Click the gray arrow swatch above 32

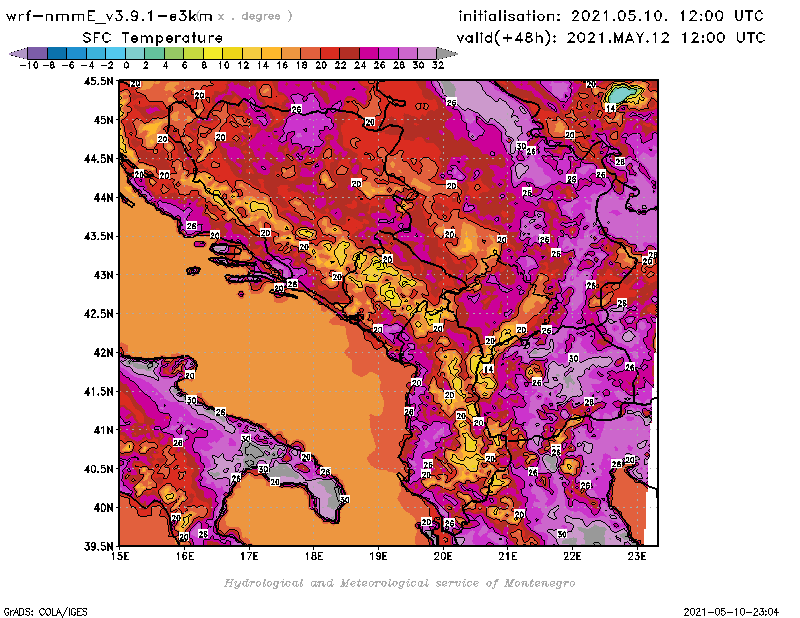[446, 53]
